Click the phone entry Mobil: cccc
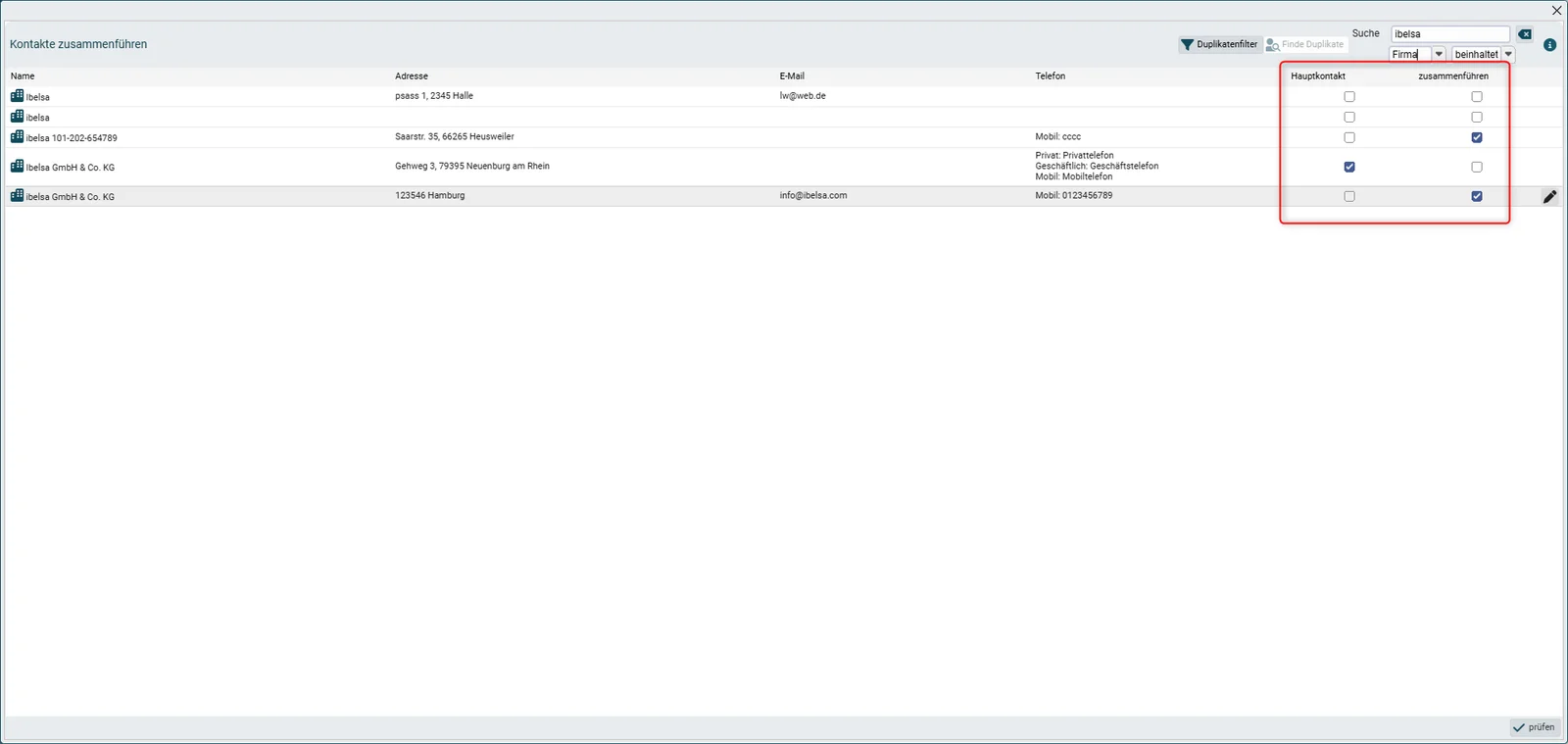 [1058, 137]
